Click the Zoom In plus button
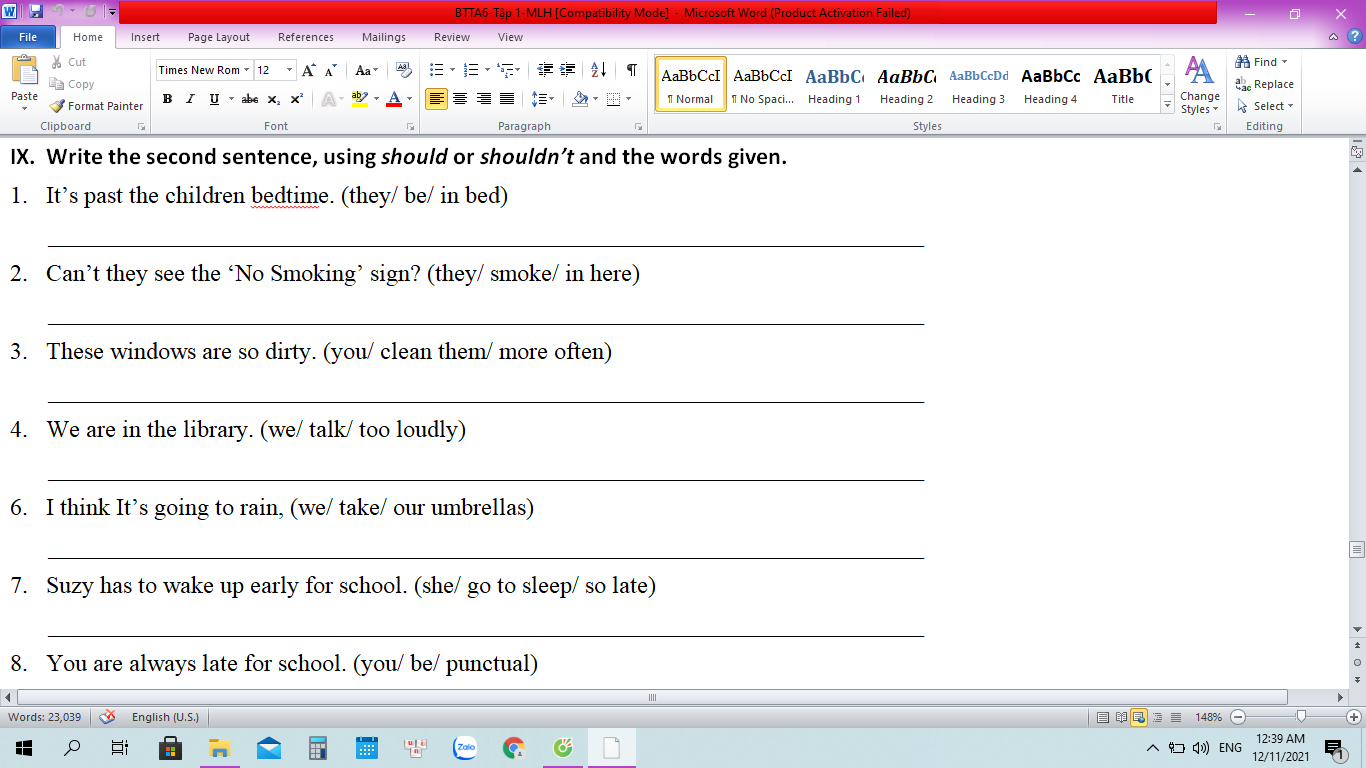 1354,717
